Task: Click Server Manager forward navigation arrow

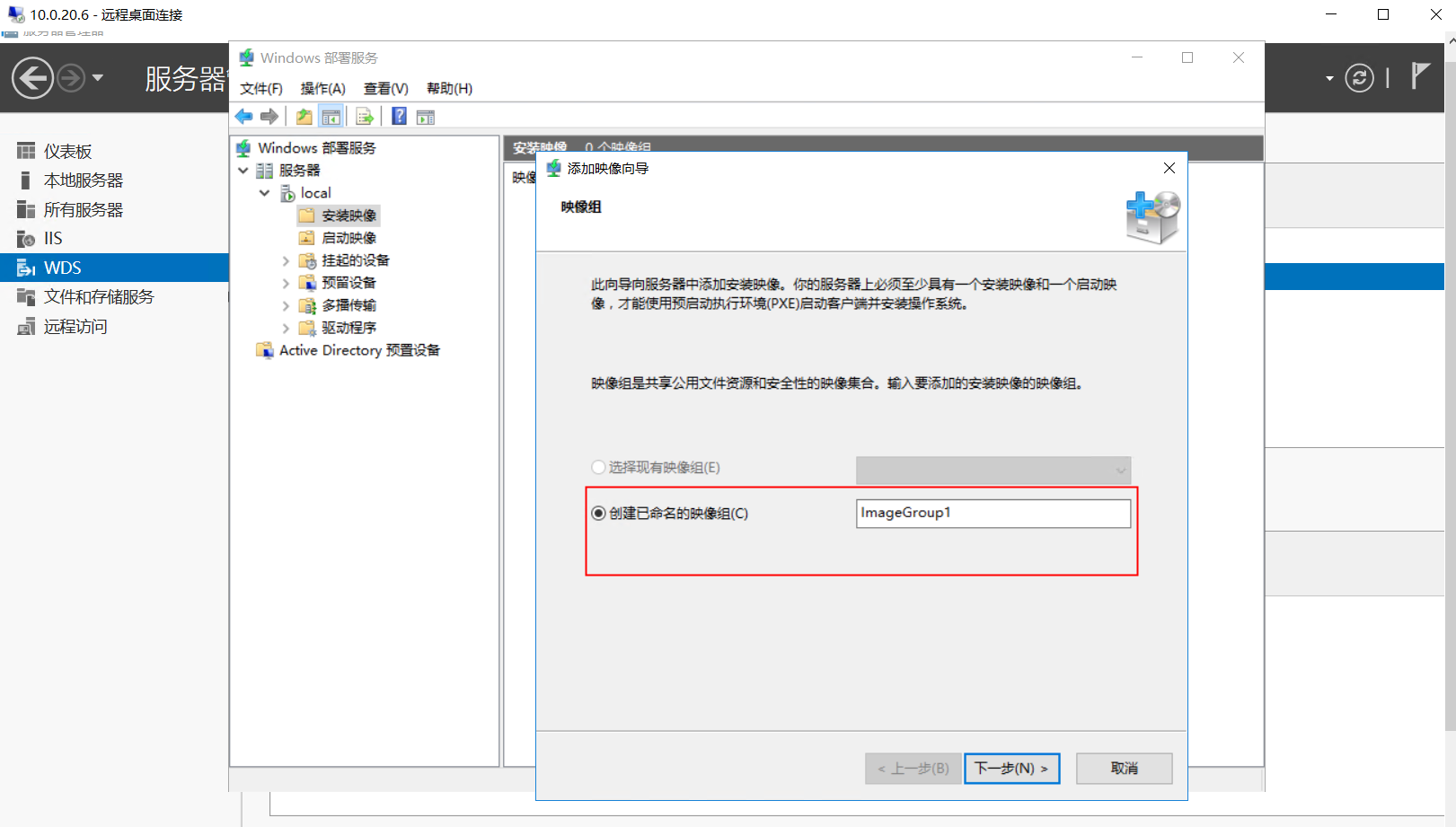Action: tap(71, 78)
